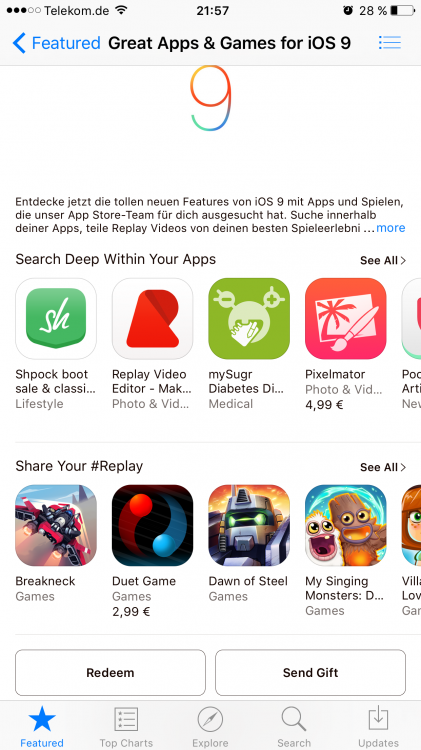
Task: See All for Search Deep Within Your Apps
Action: 383,260
